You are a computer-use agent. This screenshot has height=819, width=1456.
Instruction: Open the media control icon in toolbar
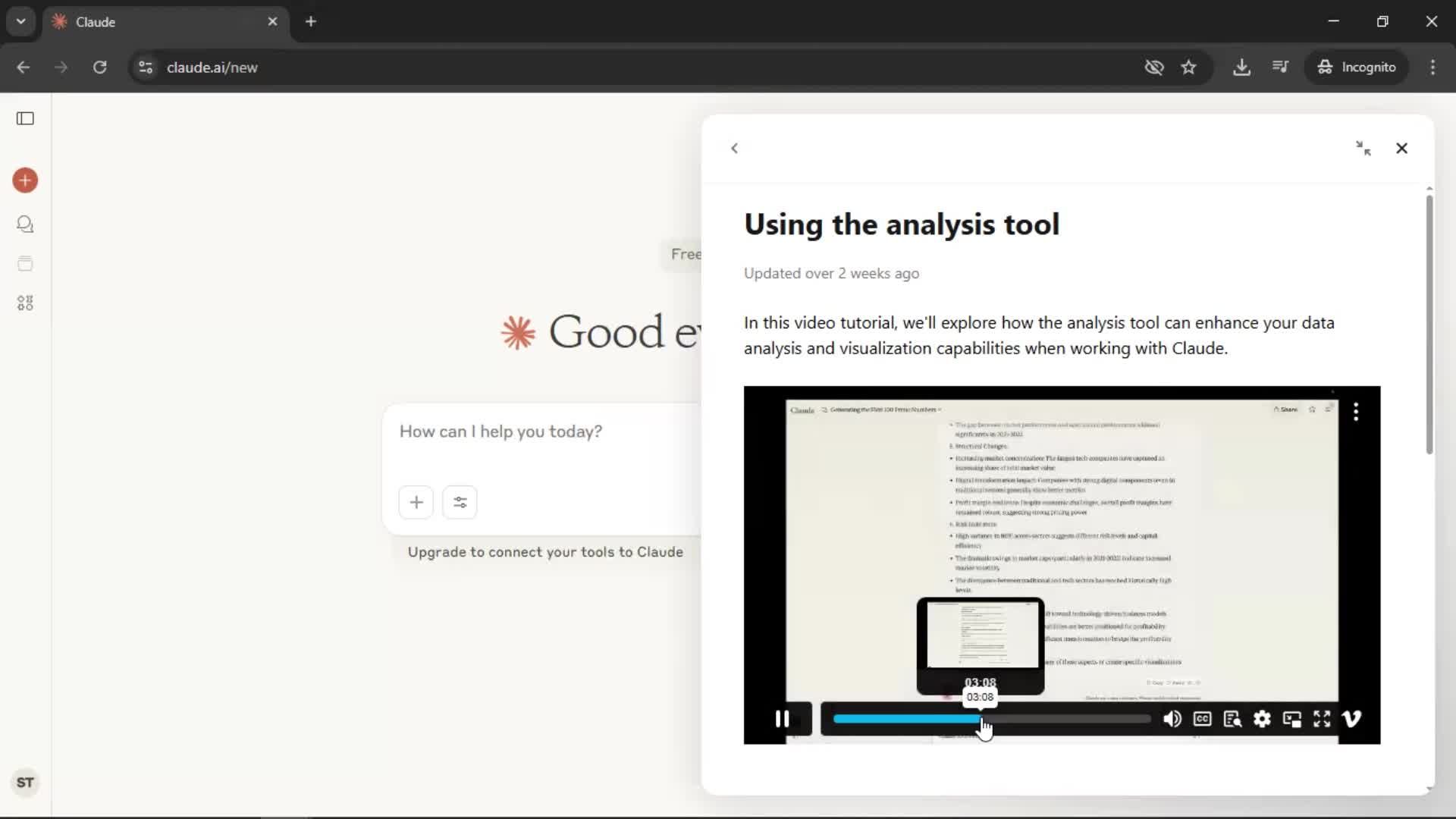1280,67
